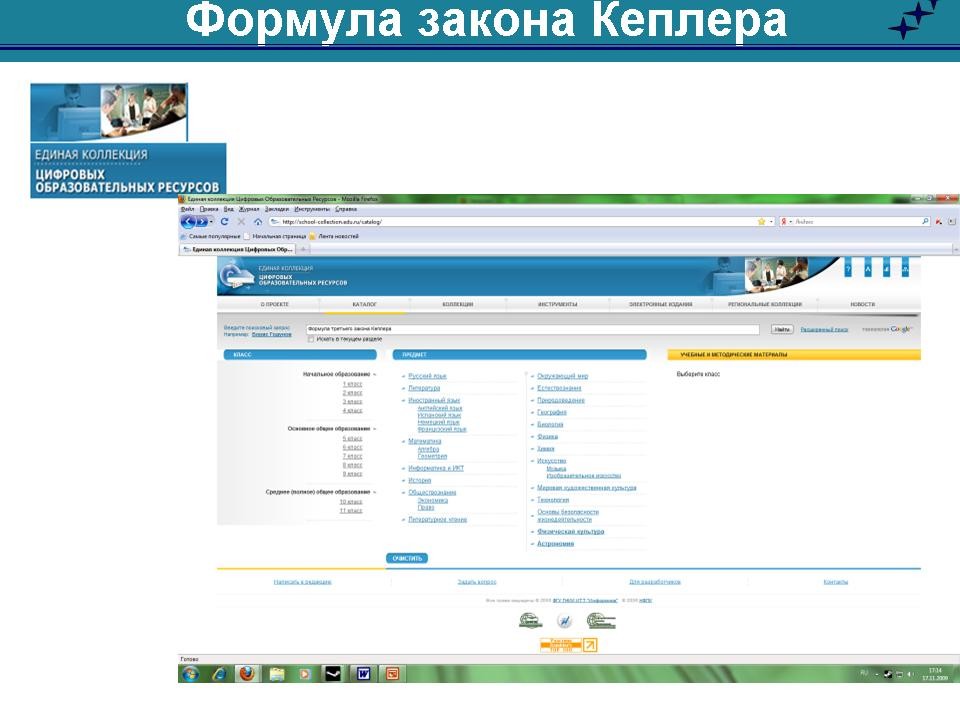The image size is (960, 720).
Task: Select the '11 класс' link
Action: [350, 510]
